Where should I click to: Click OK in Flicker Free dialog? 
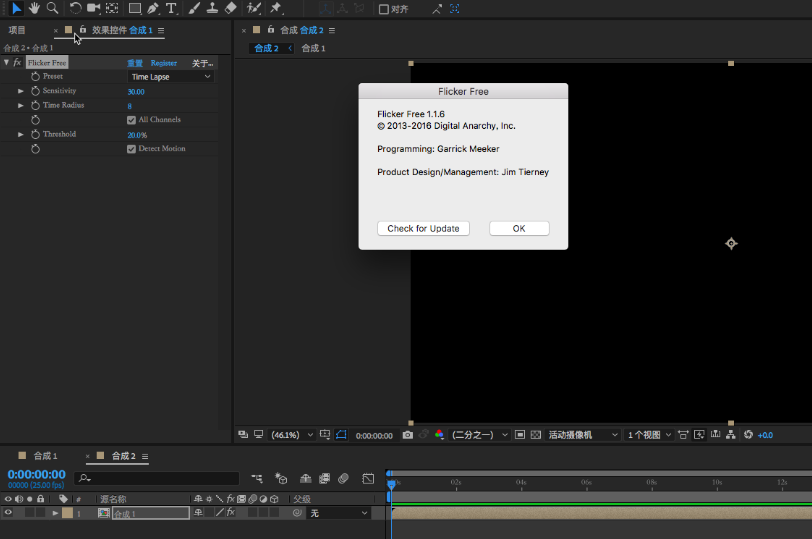(519, 228)
